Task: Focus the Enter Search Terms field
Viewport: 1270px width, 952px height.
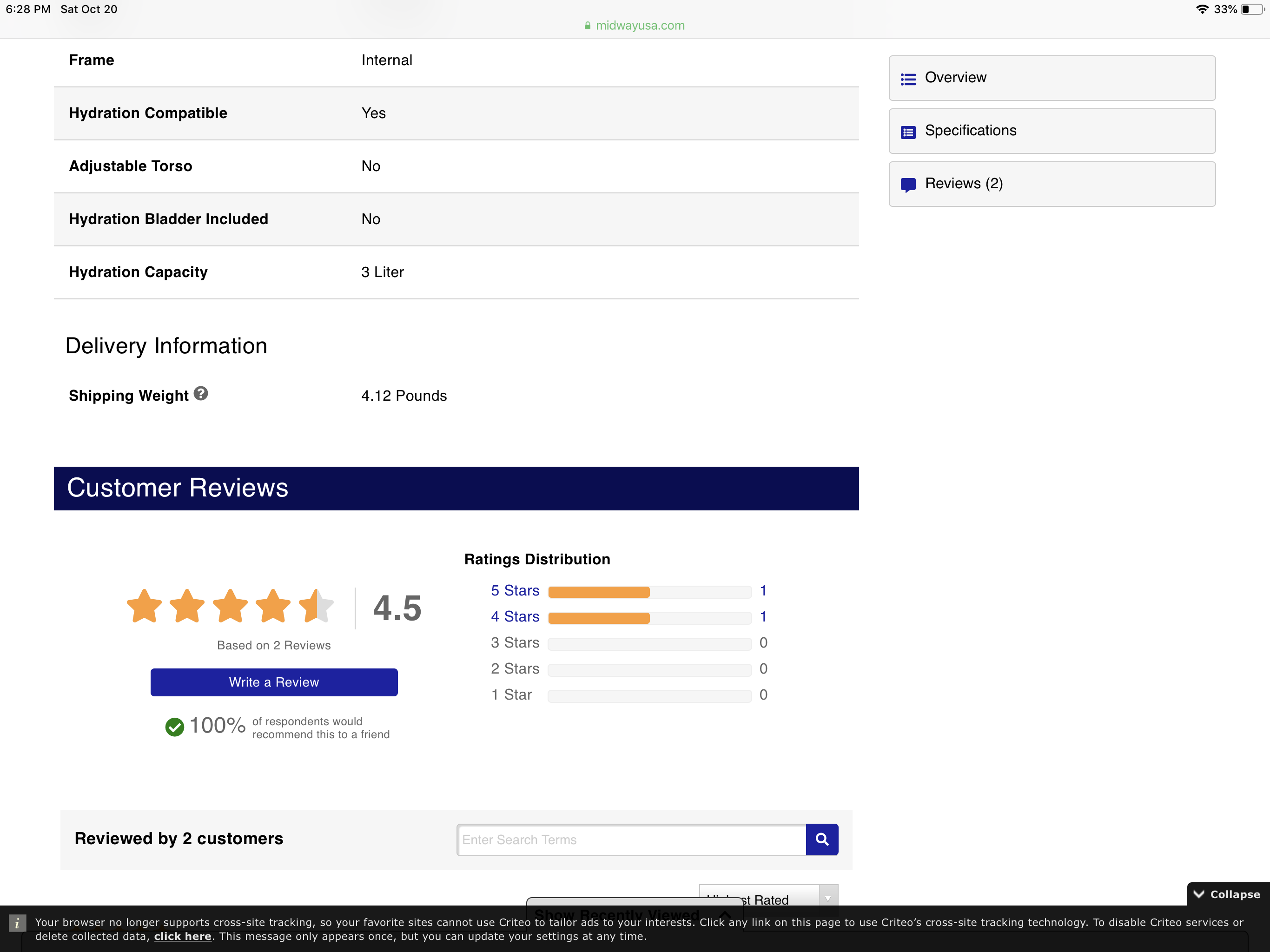Action: click(632, 840)
